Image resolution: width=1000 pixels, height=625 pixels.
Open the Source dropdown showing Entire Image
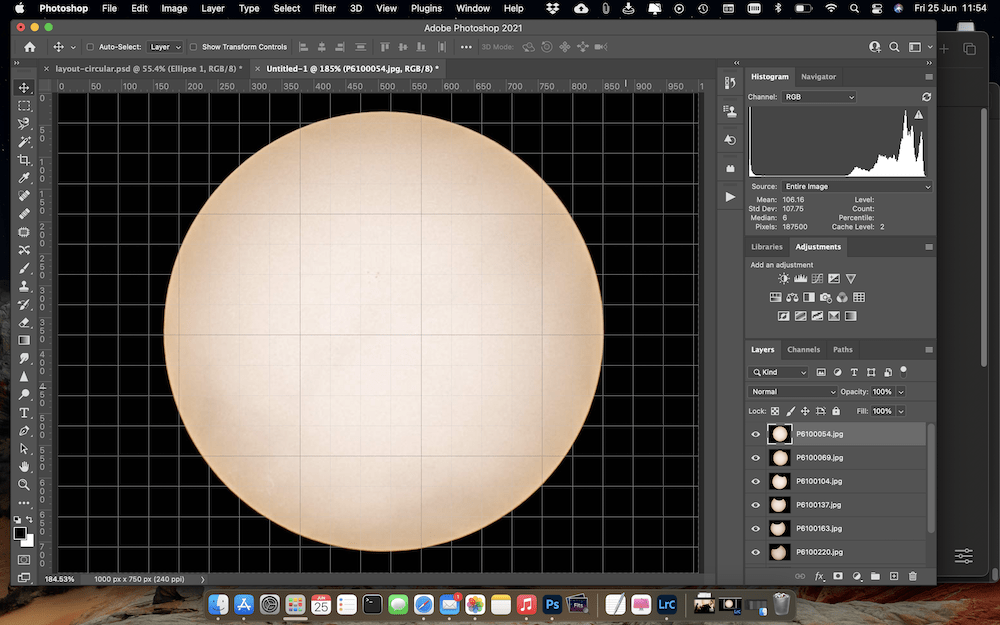tap(857, 186)
